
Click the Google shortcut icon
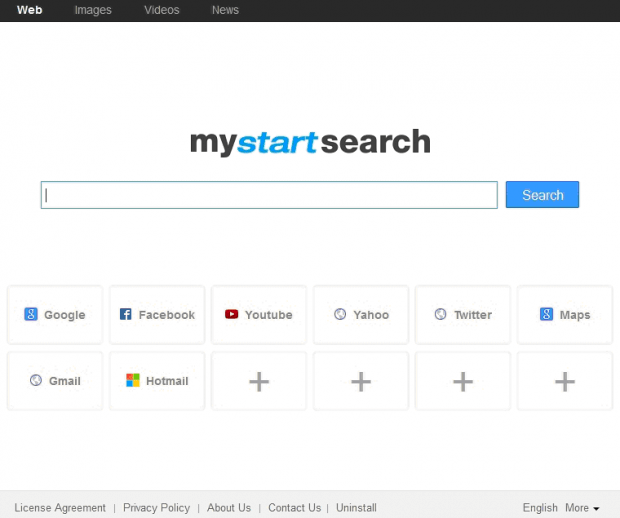31,314
